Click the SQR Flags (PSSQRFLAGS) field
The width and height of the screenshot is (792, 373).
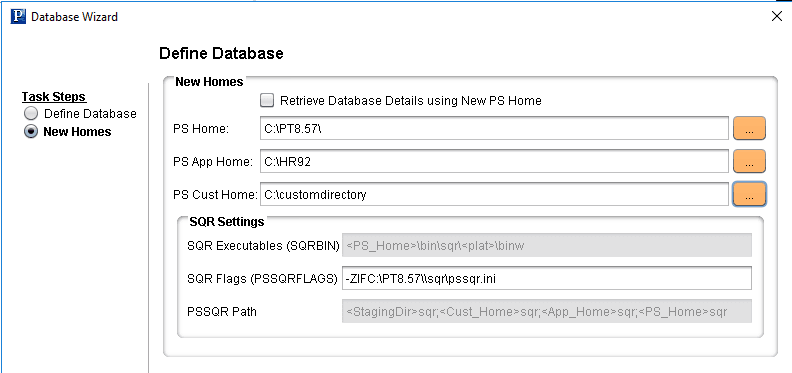547,278
